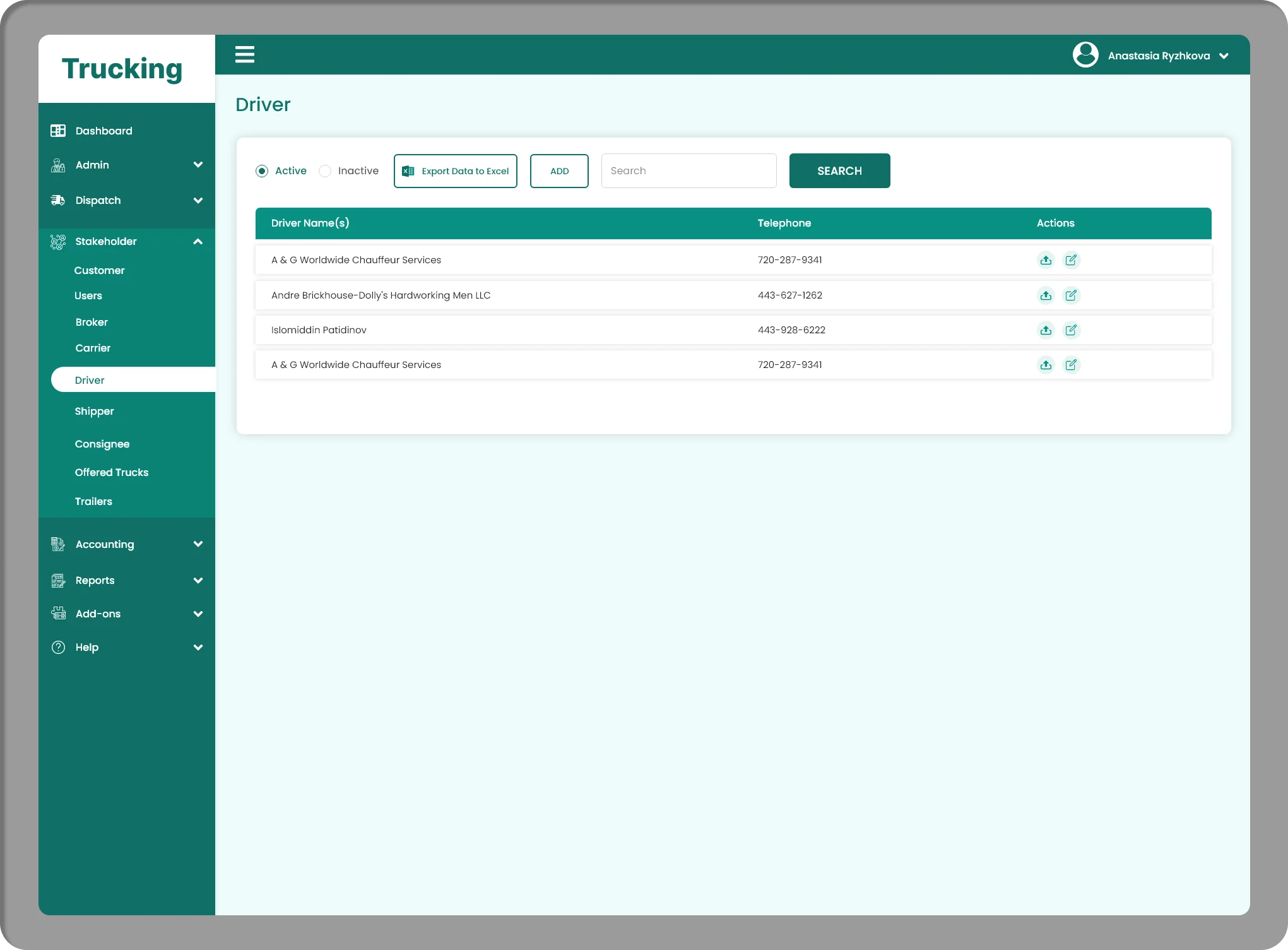Upload icon for Islomiddin Patidinov row
This screenshot has height=950, width=1288.
pos(1046,330)
